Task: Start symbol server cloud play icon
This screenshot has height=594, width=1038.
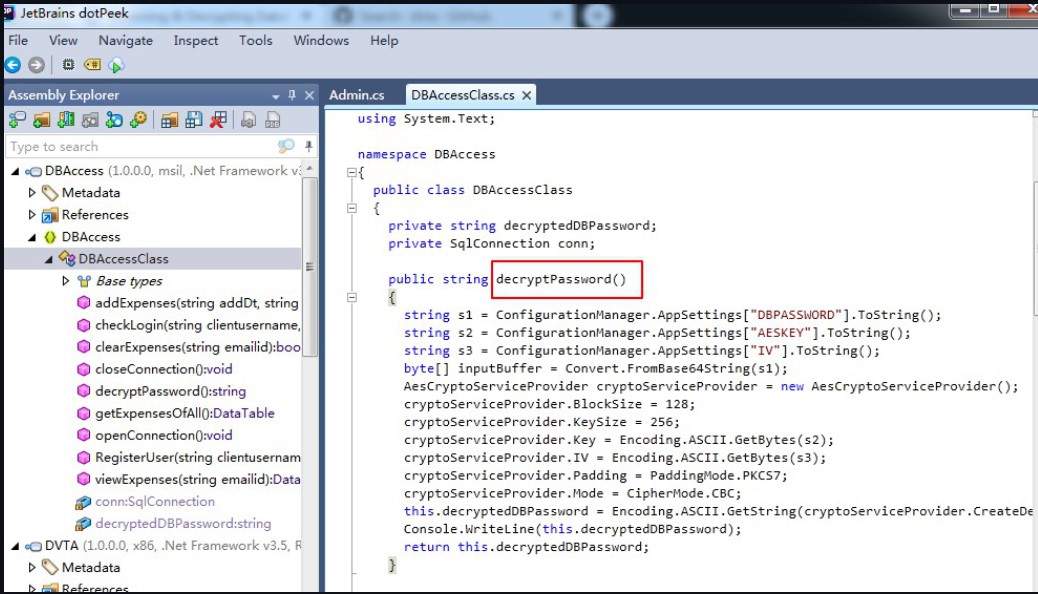Action: coord(117,65)
